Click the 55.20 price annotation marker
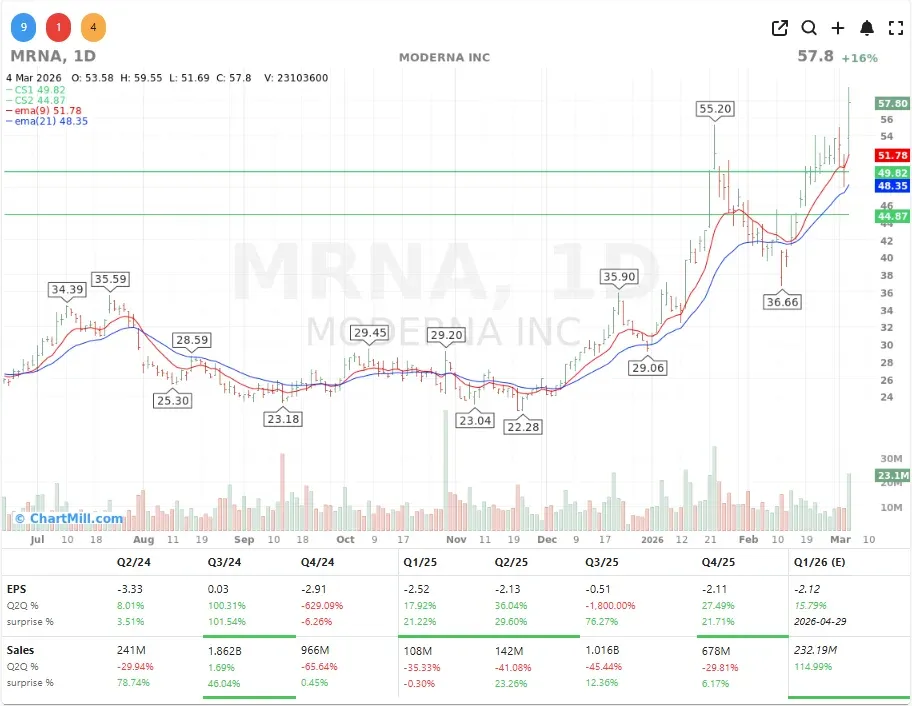 [x=715, y=110]
